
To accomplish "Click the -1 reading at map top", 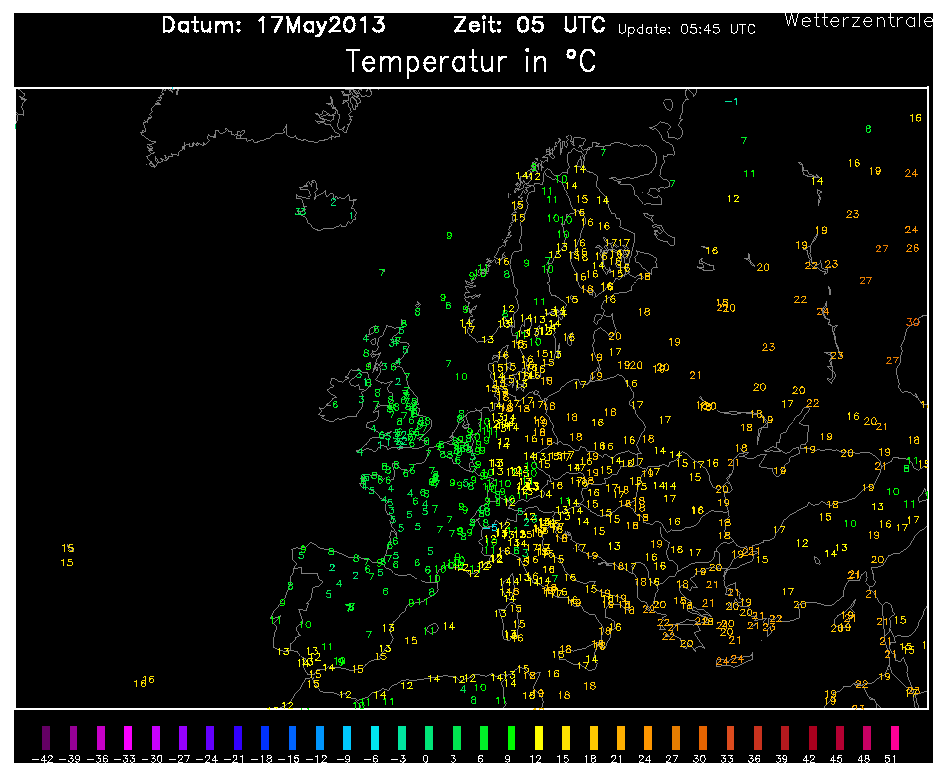I will (731, 102).
